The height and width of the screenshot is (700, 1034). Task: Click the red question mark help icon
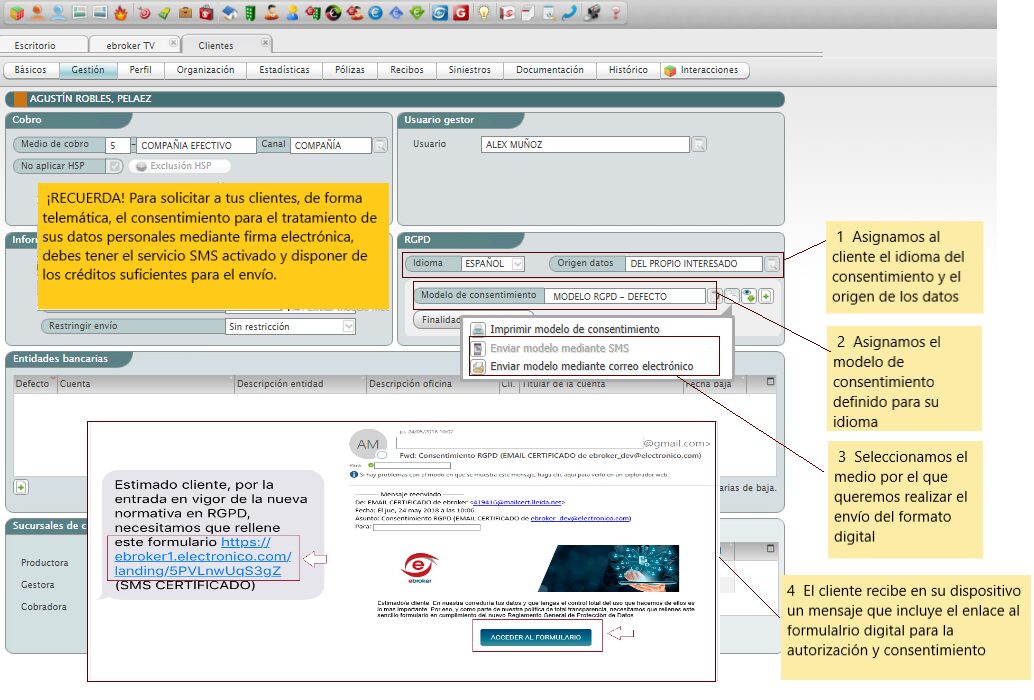(x=615, y=13)
